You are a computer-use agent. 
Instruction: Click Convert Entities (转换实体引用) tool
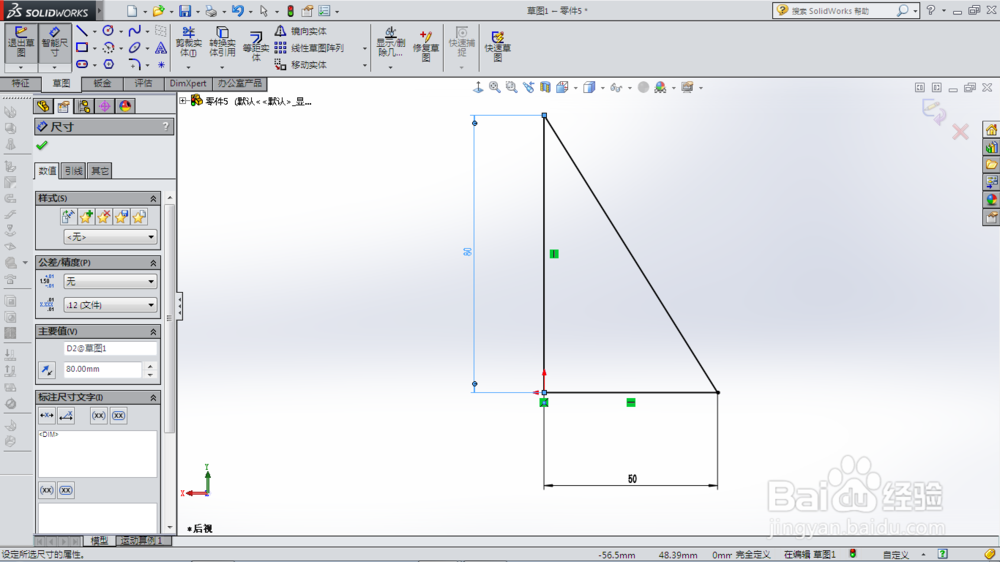click(x=222, y=43)
